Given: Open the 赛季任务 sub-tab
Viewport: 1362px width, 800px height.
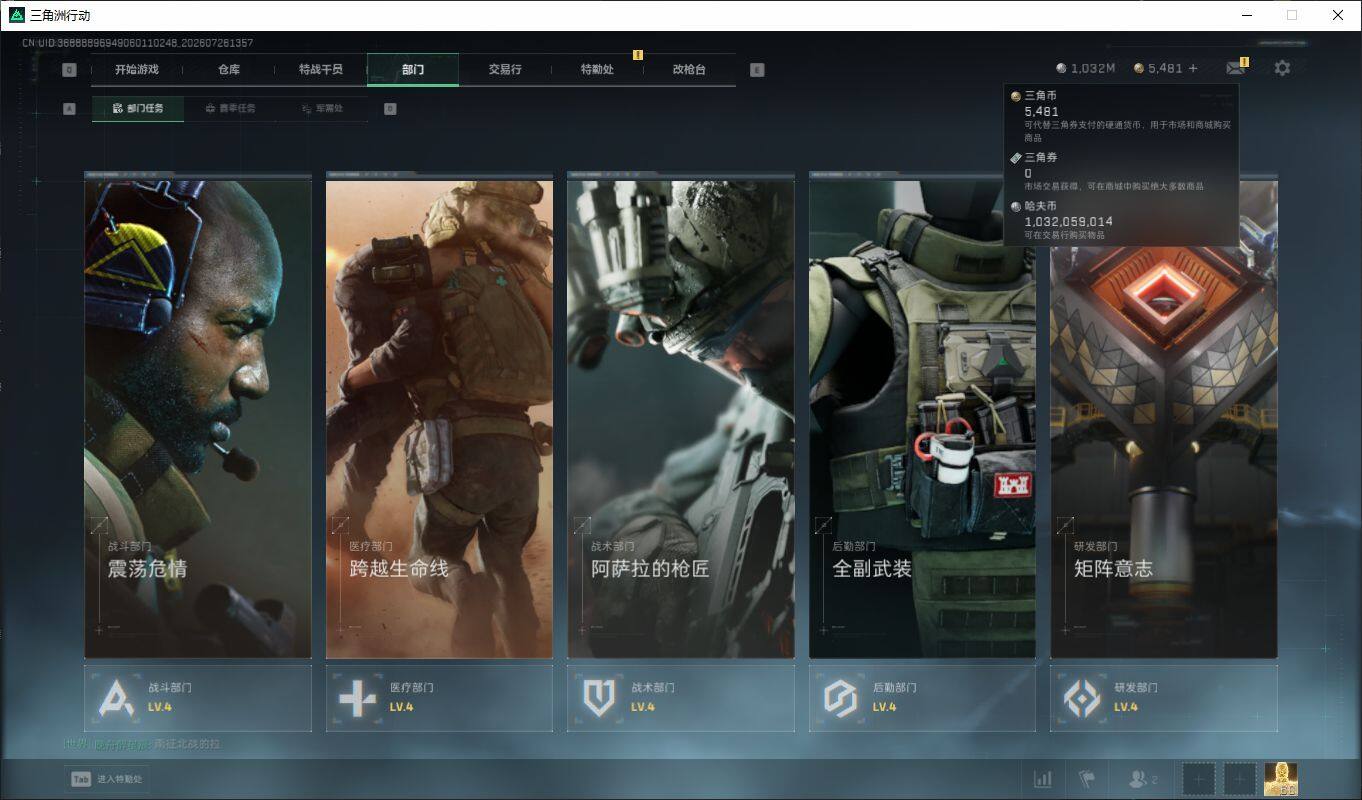Looking at the screenshot, I should point(230,108).
